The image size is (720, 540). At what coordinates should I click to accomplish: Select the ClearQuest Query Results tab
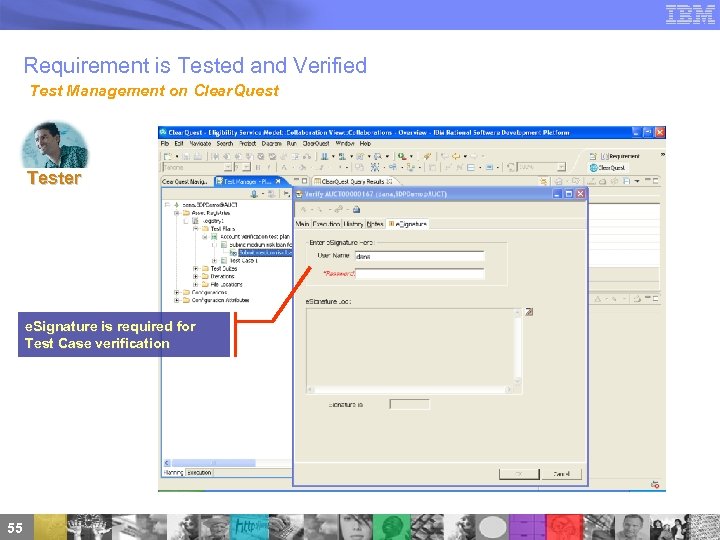pyautogui.click(x=353, y=181)
